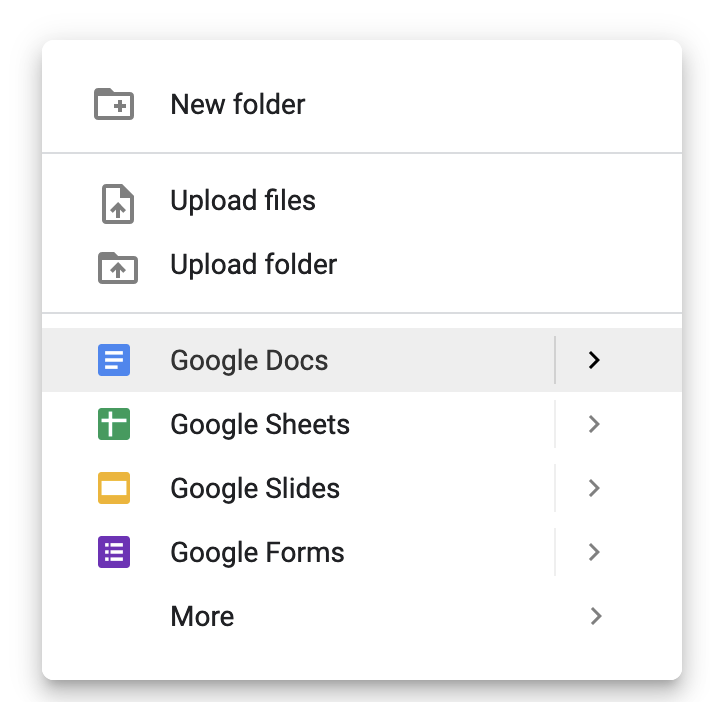Select the Google Forms text label

[257, 552]
